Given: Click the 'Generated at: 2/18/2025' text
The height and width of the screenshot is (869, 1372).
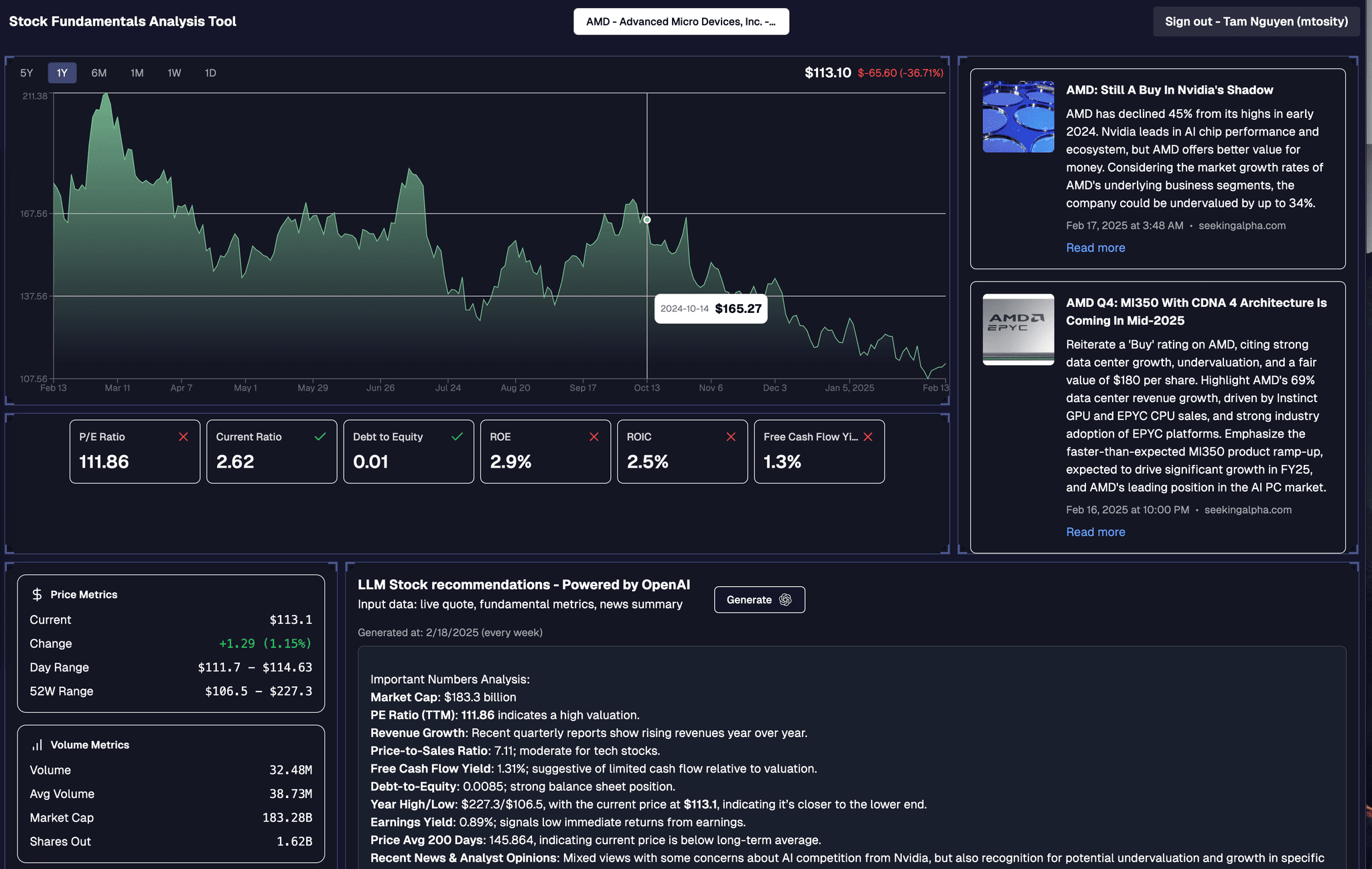Looking at the screenshot, I should point(450,632).
